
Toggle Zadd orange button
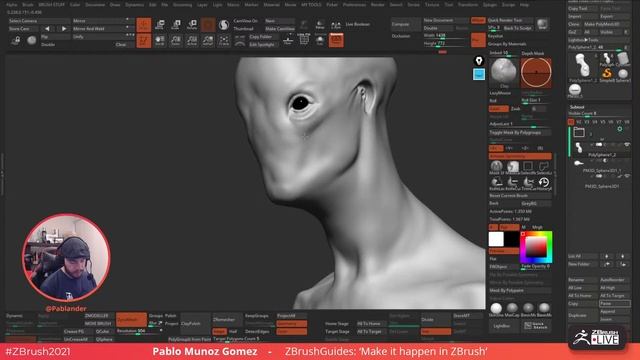coord(498,109)
